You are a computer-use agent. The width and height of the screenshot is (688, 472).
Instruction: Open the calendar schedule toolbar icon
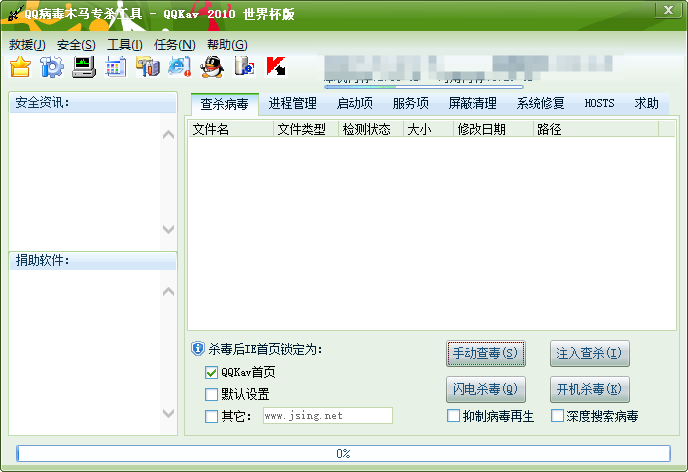point(115,67)
